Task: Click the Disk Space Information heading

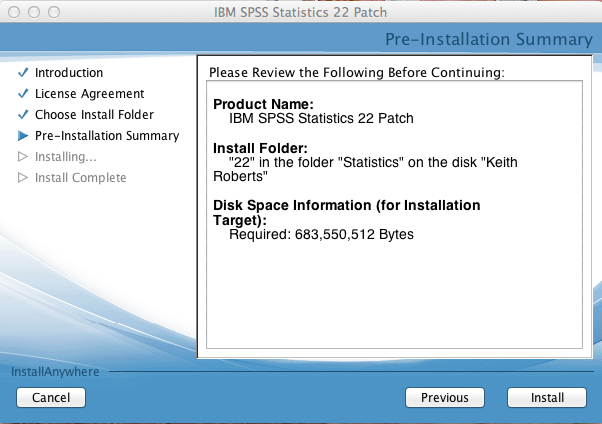Action: tap(347, 212)
